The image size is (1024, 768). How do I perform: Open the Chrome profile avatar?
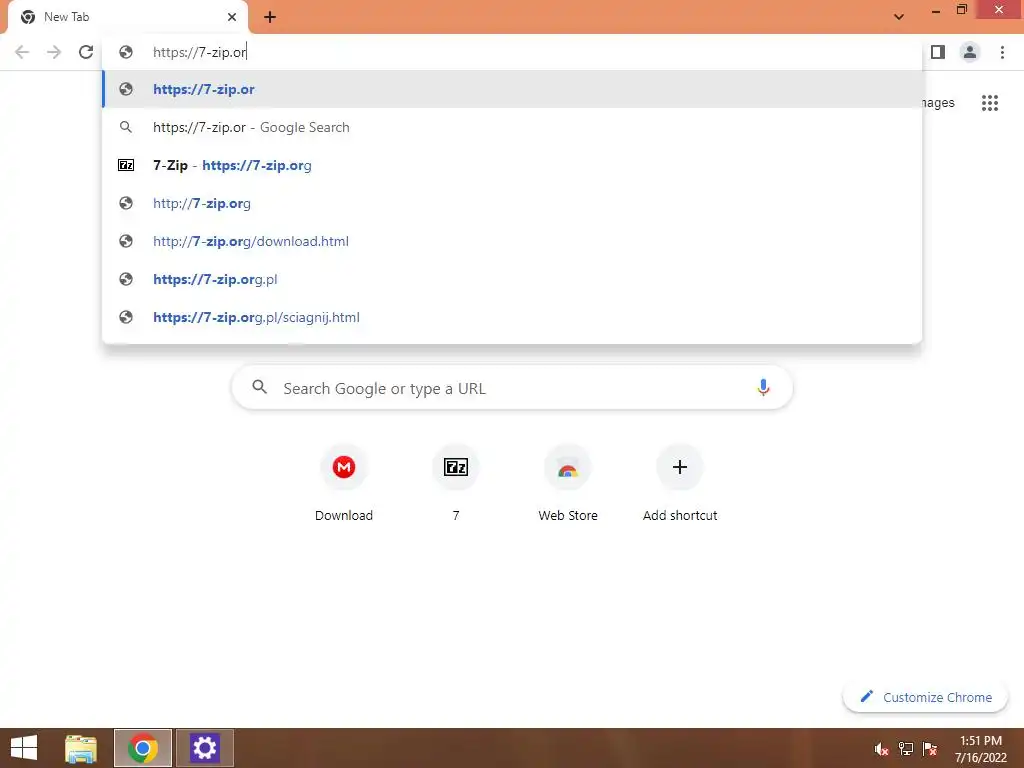click(970, 52)
